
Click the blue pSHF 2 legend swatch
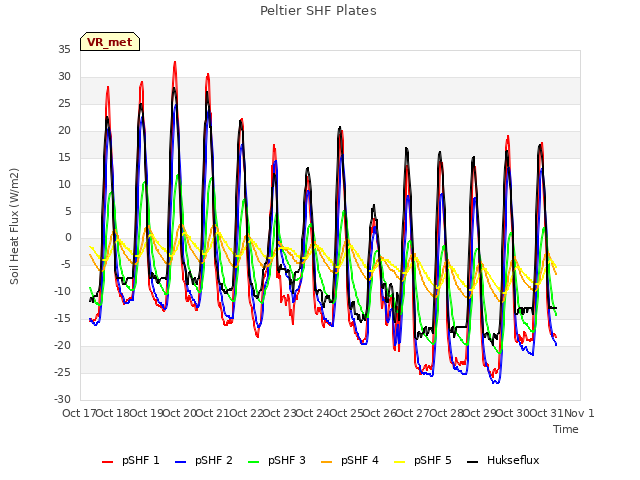tap(180, 462)
